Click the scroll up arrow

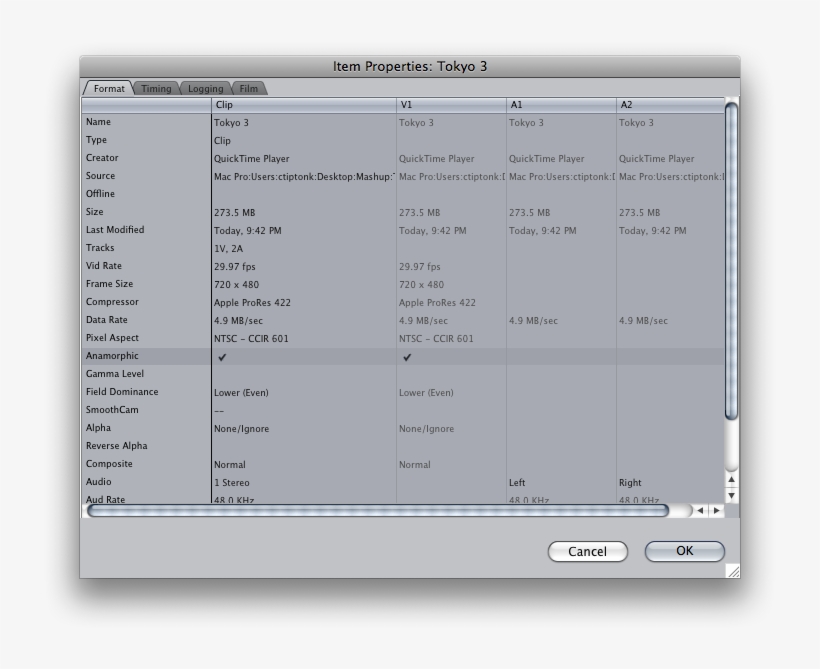(x=731, y=481)
